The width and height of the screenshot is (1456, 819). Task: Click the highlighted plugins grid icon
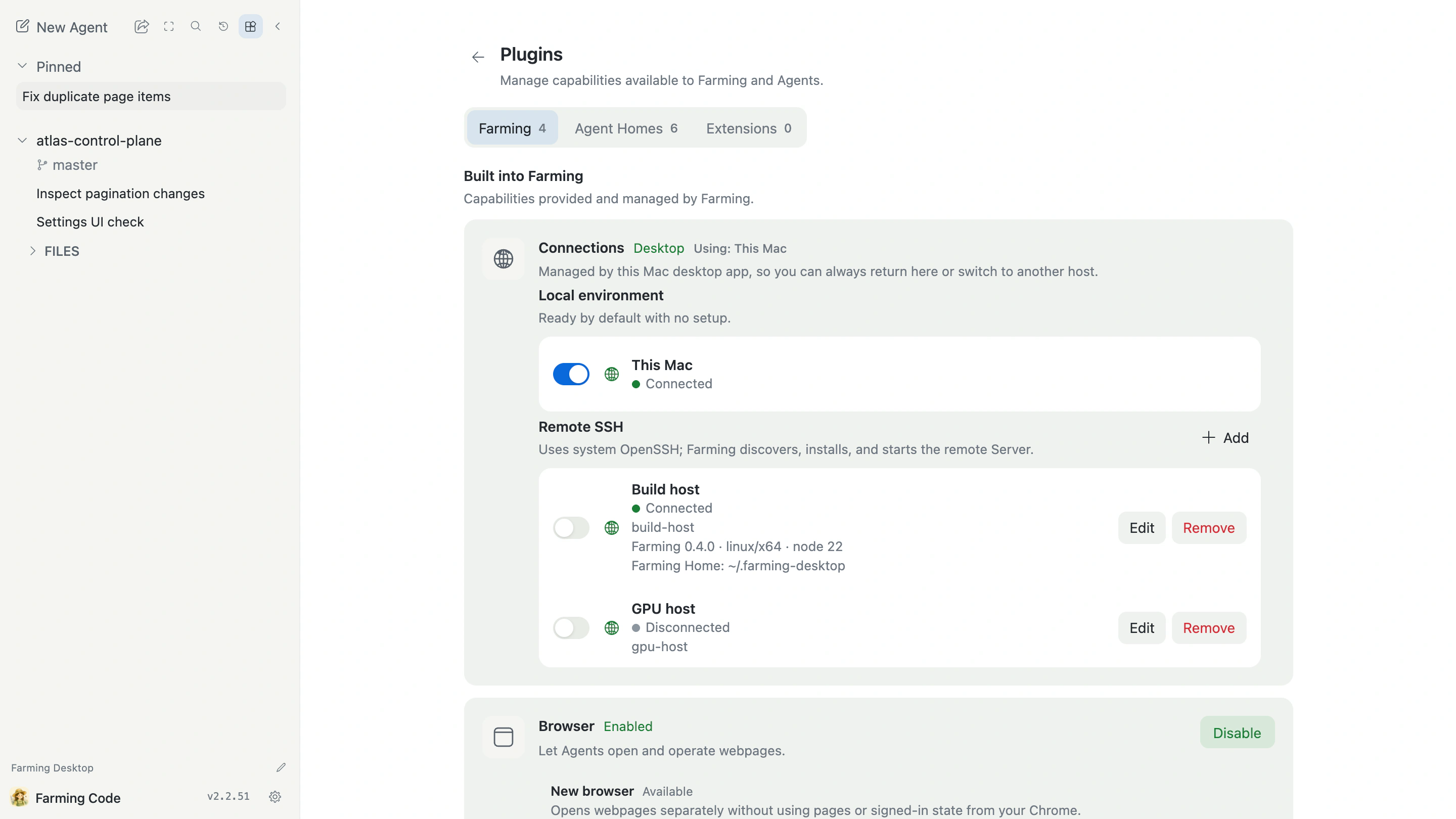point(250,27)
